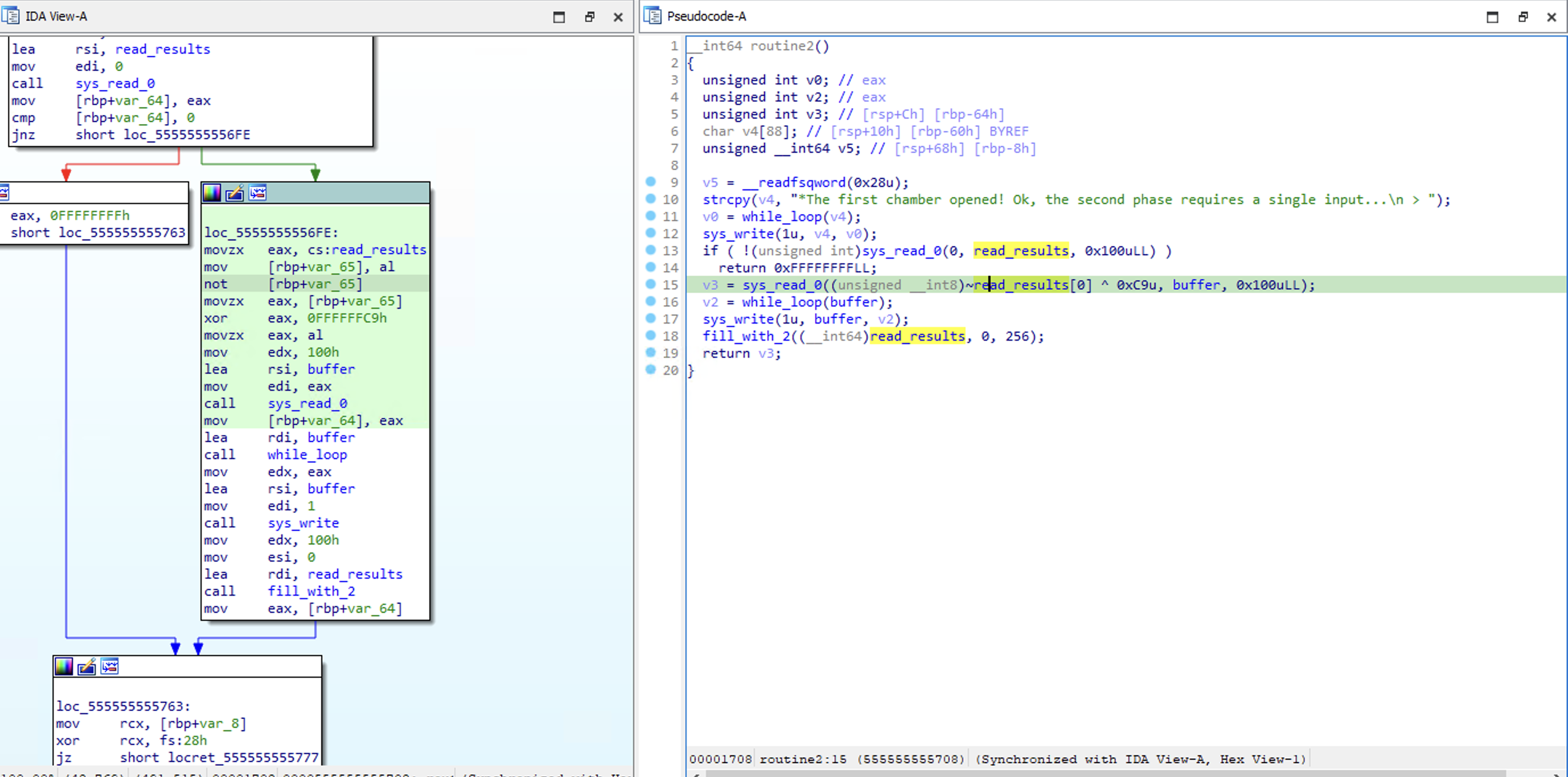Viewport: 1568px width, 777px height.
Task: Toggle breakpoint dot on pseudocode line 15
Action: 650,284
